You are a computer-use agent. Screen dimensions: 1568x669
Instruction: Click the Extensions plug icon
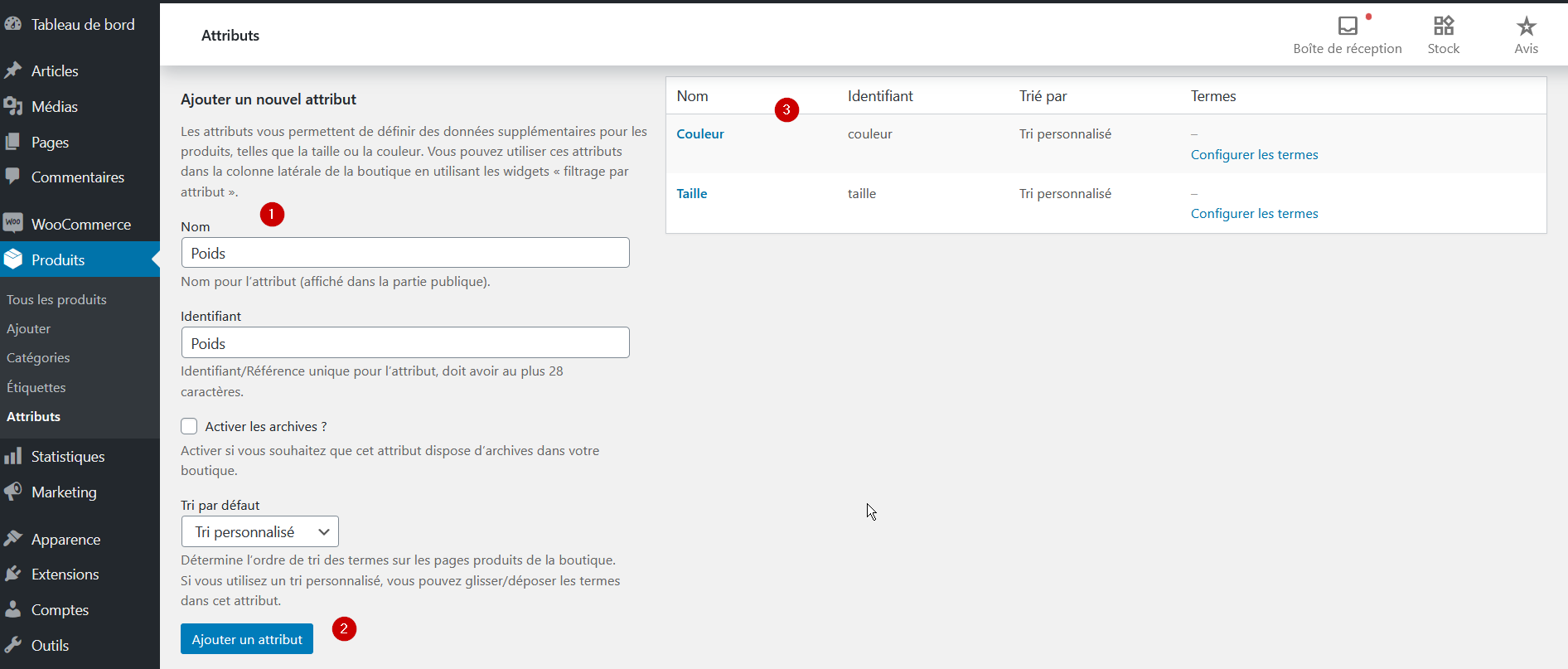tap(13, 574)
